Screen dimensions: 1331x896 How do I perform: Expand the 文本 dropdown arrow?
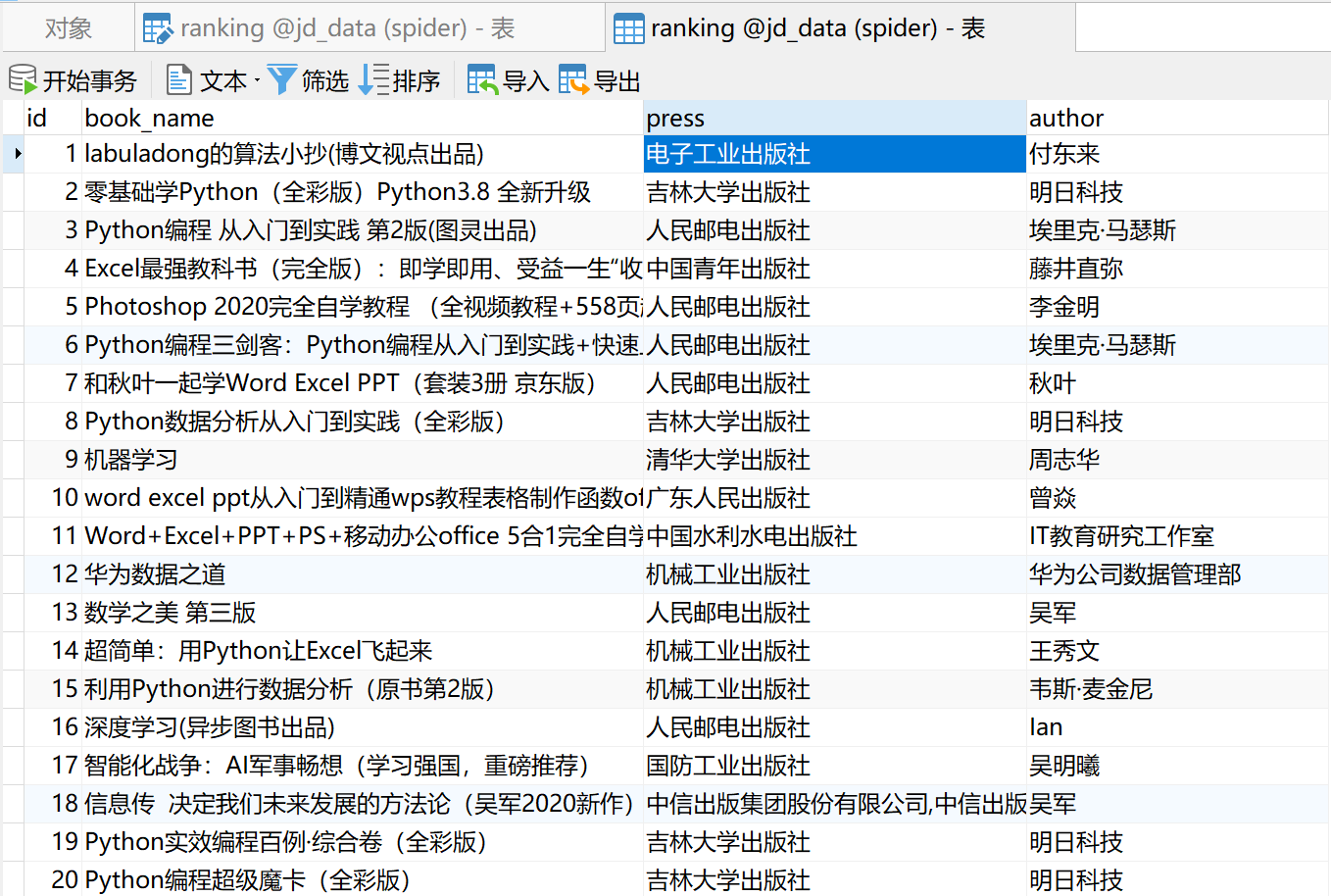[x=257, y=80]
